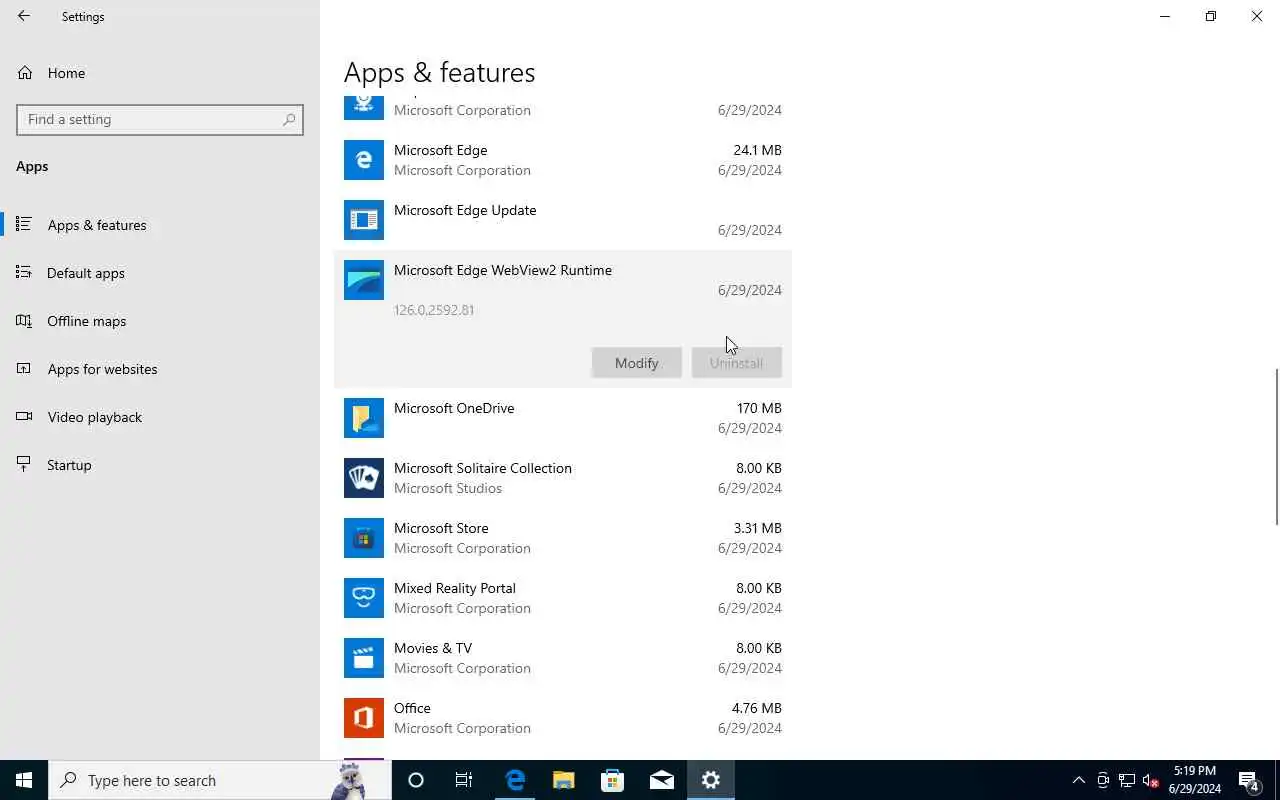The image size is (1280, 800).
Task: Click the Office 4.76 MB size
Action: tap(757, 708)
